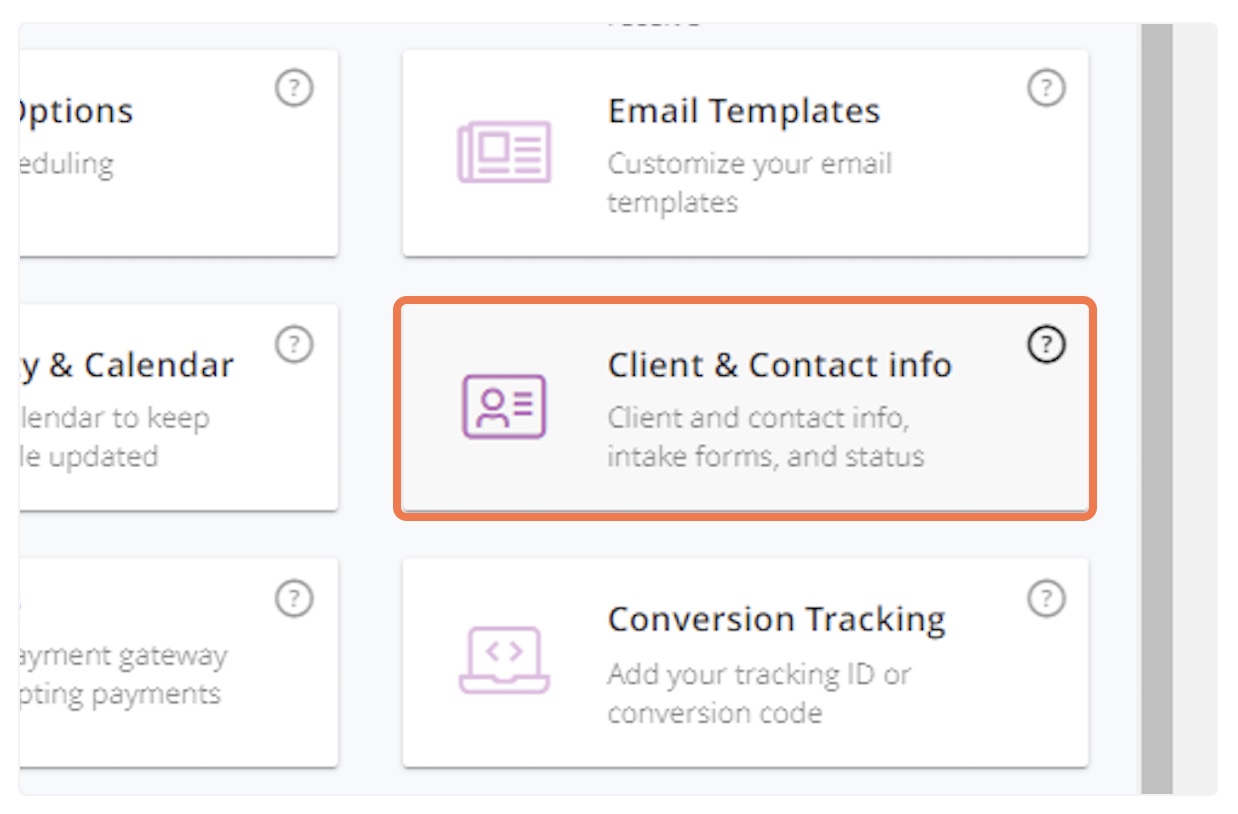The width and height of the screenshot is (1238, 814).
Task: Select the orange-highlighted Client & Contact card
Action: pos(745,406)
